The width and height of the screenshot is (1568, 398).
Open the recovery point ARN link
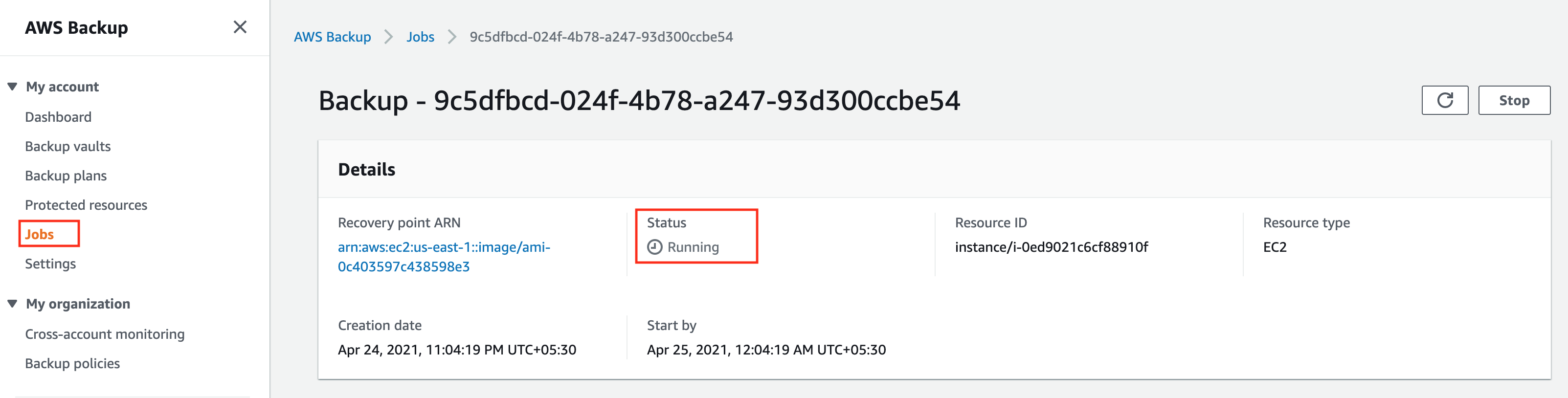click(x=444, y=257)
